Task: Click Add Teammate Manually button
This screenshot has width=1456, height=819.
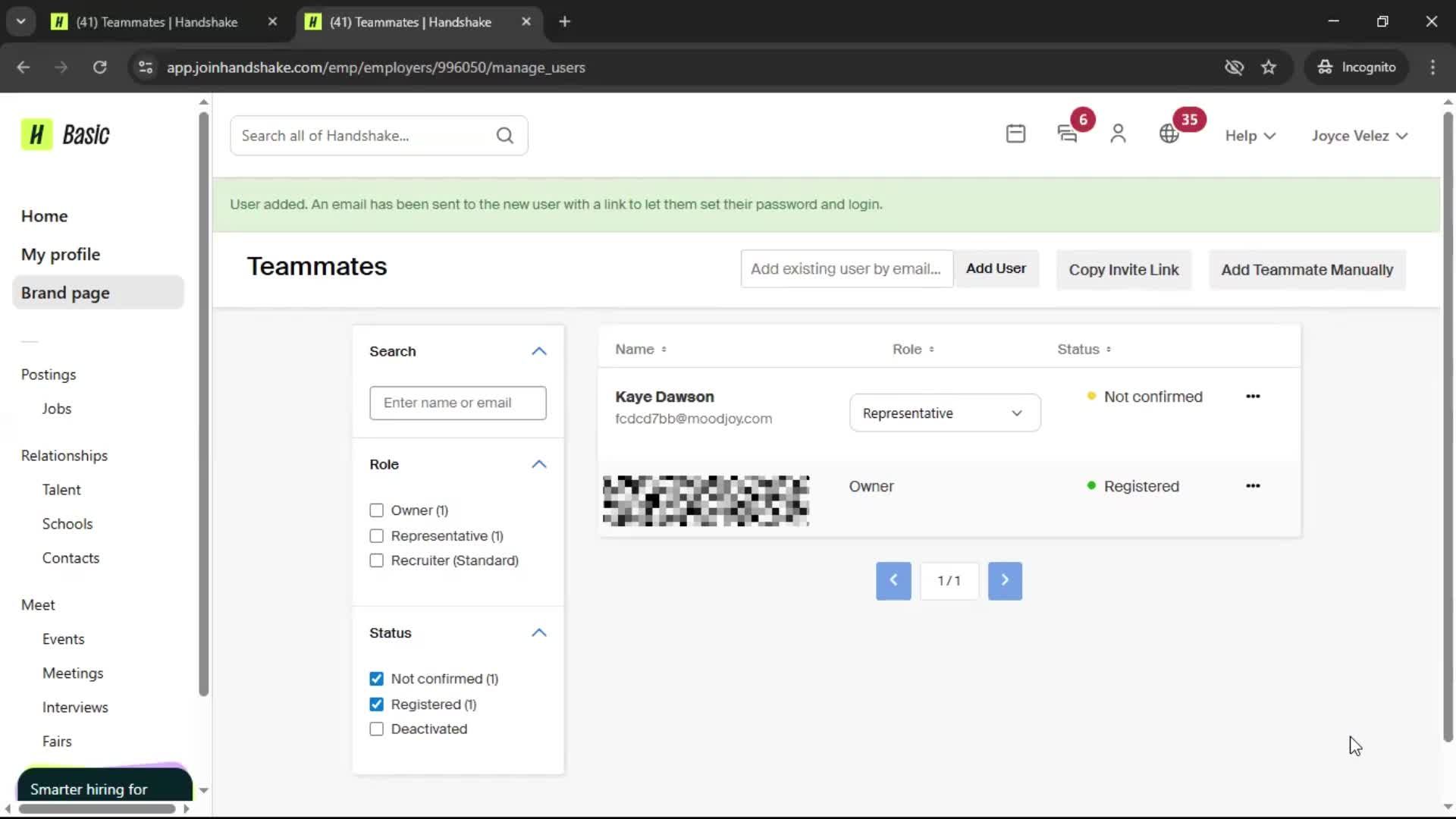Action: [x=1307, y=270]
